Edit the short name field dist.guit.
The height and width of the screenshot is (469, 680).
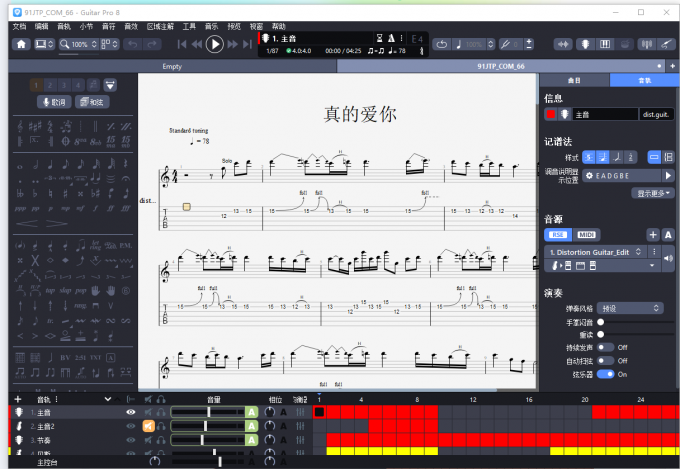[x=656, y=114]
